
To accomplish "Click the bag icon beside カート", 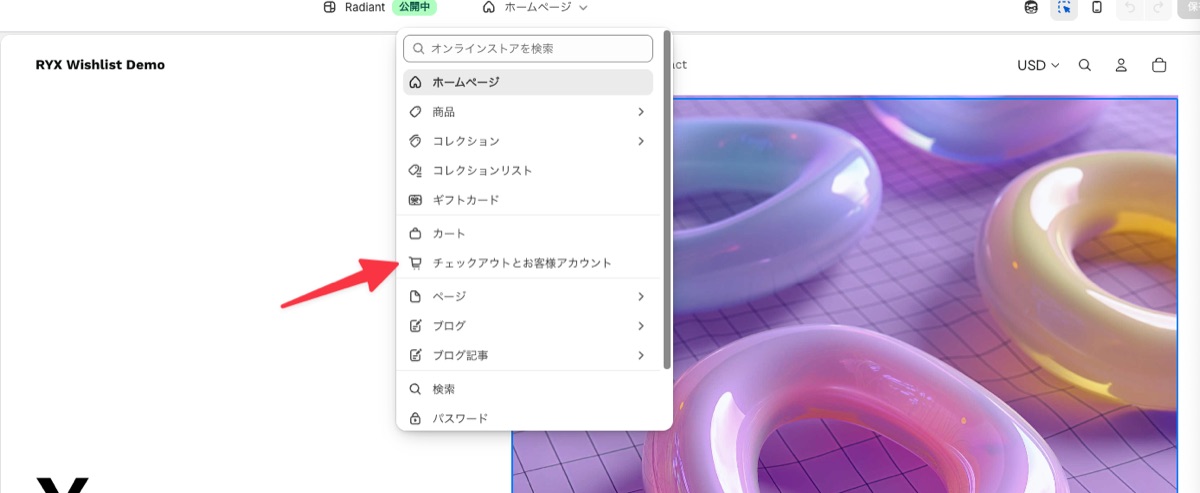I will pyautogui.click(x=416, y=233).
